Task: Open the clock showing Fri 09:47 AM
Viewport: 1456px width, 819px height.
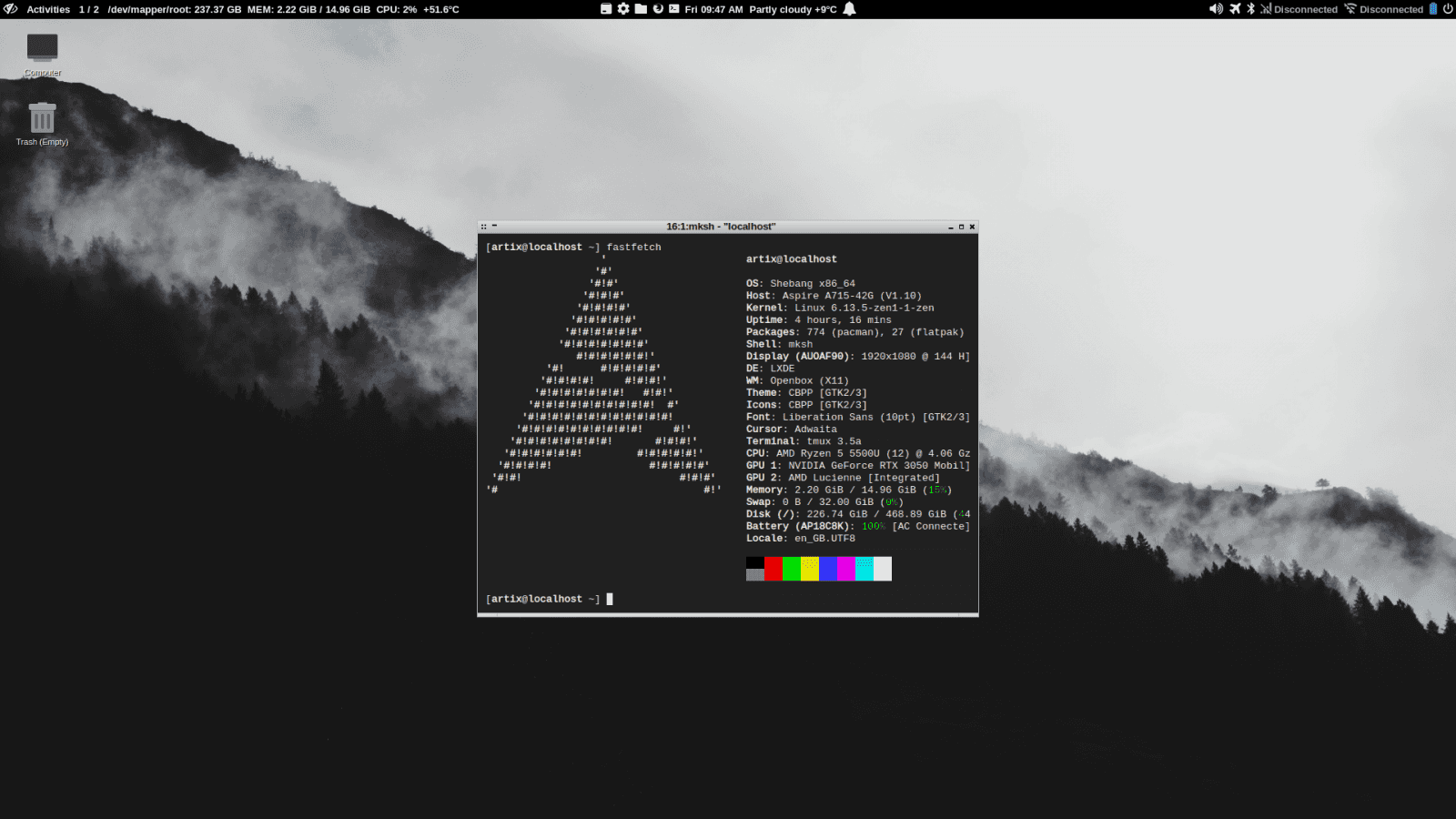Action: [714, 9]
